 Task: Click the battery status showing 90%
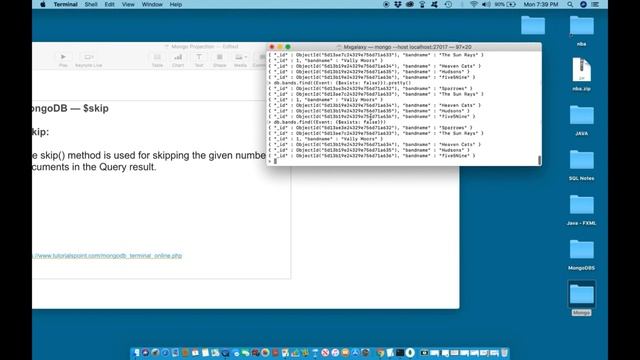pos(505,4)
